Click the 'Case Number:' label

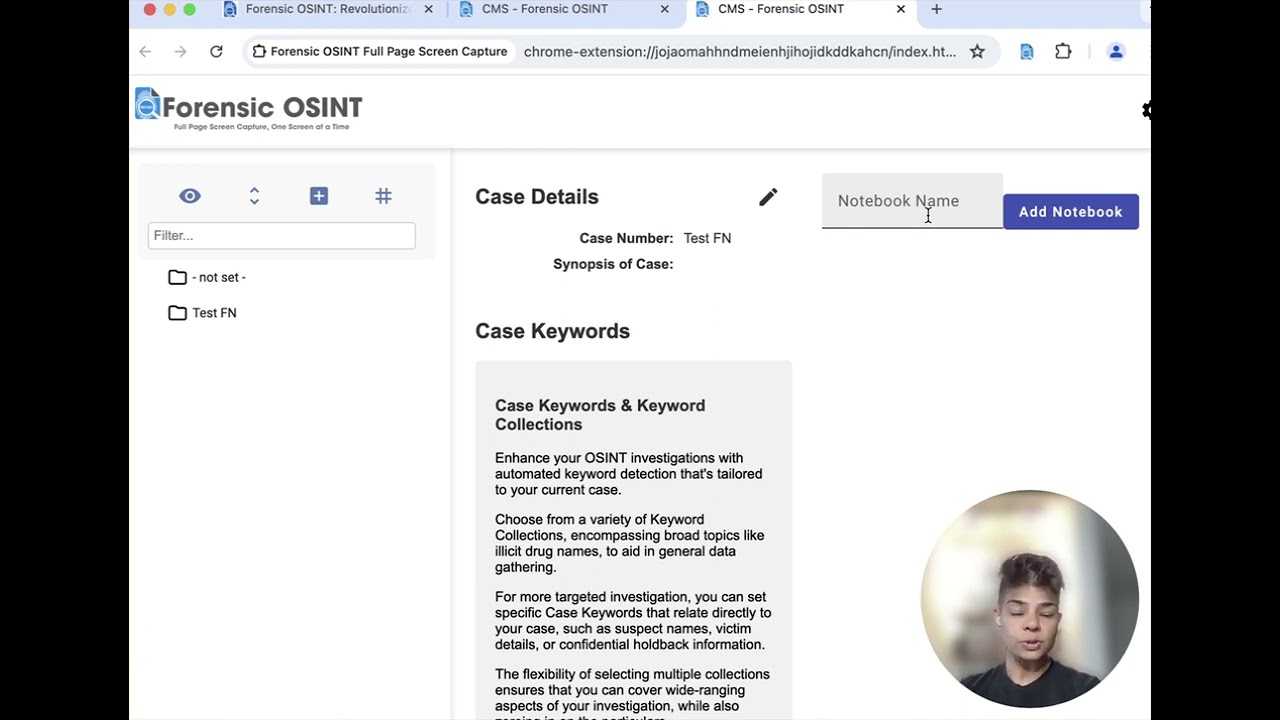(x=626, y=238)
